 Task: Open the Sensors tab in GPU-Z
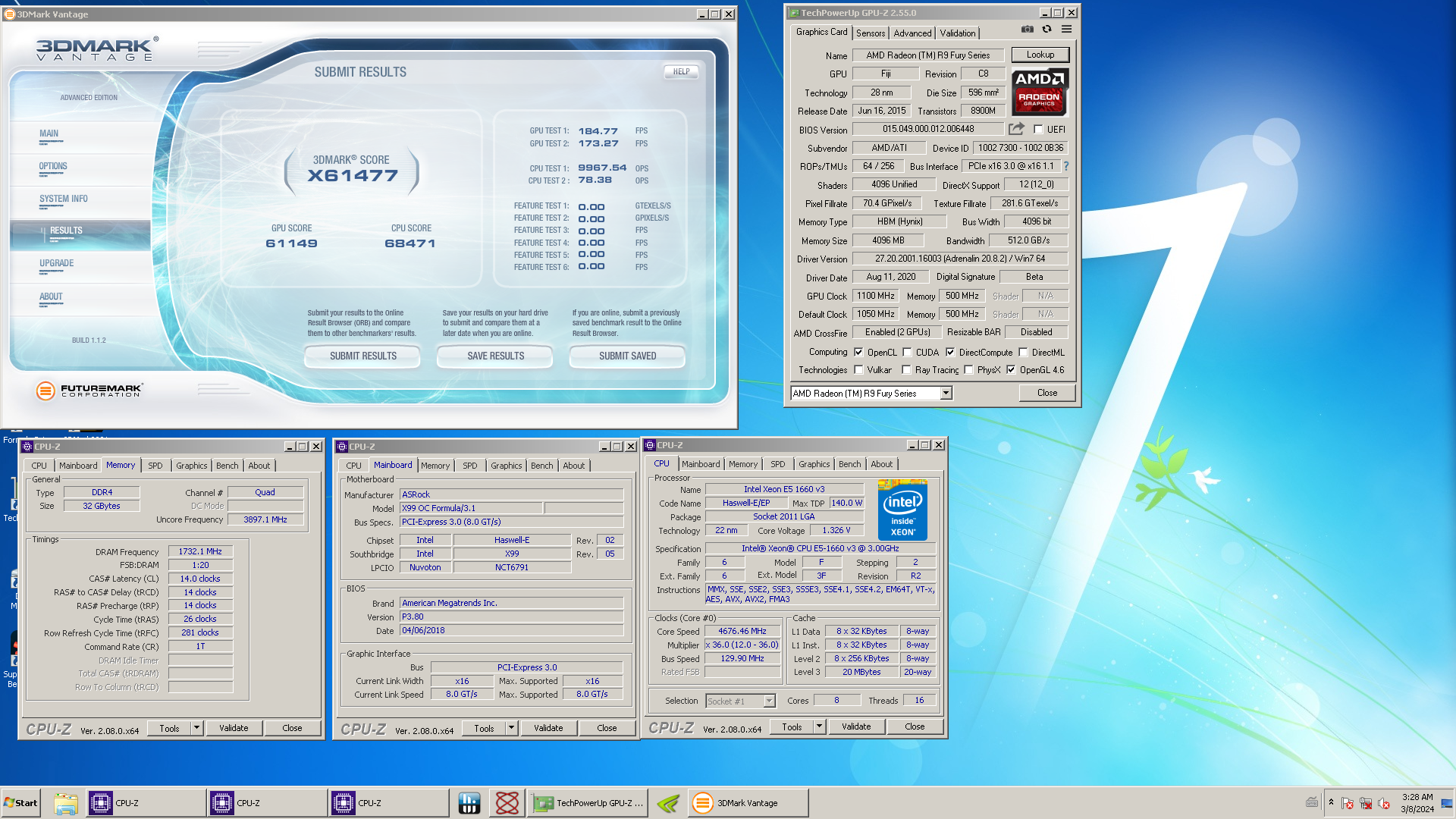(871, 33)
